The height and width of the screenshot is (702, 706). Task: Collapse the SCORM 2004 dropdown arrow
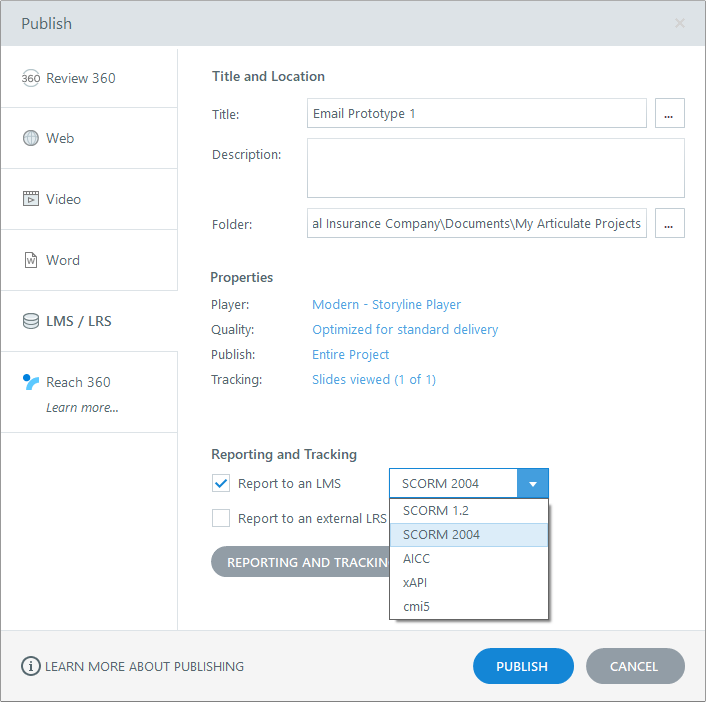pos(532,484)
